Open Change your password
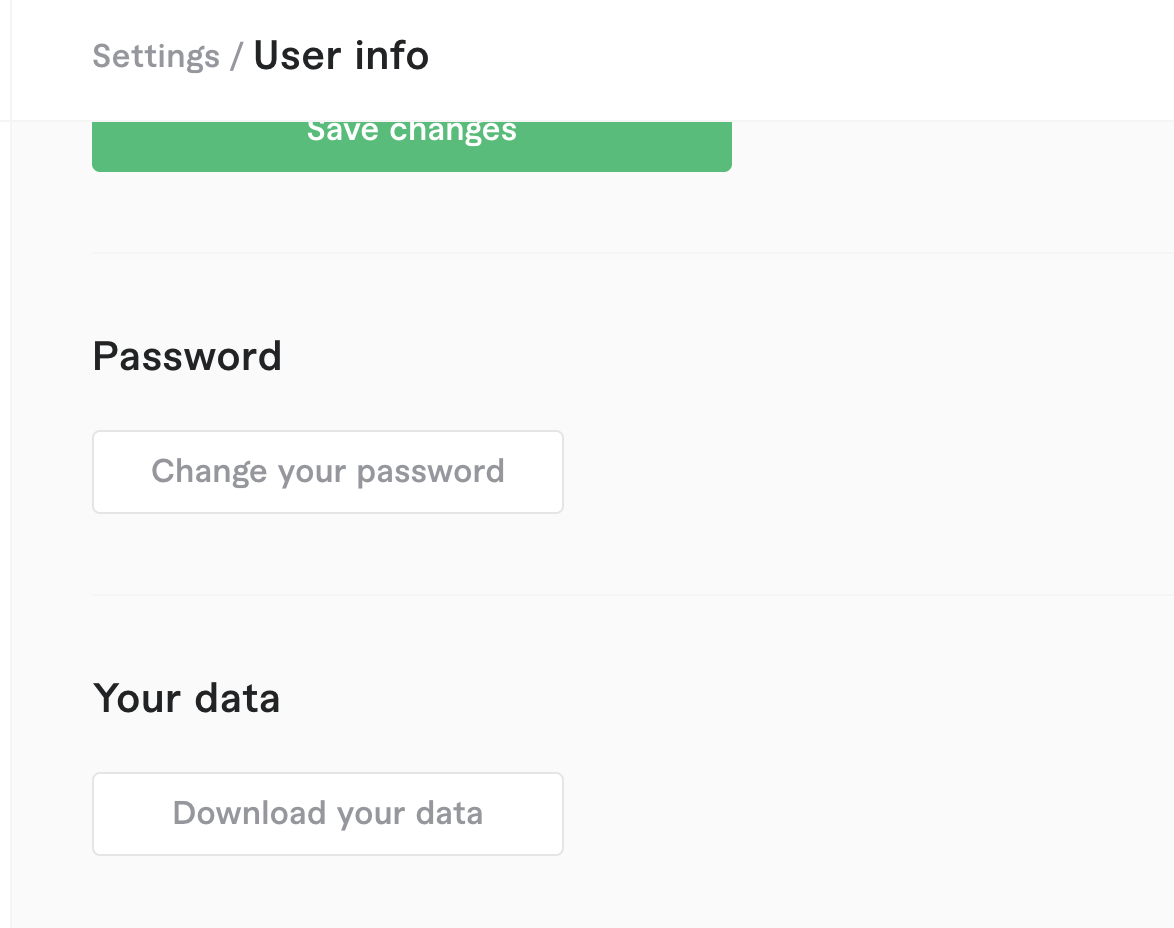 click(327, 471)
